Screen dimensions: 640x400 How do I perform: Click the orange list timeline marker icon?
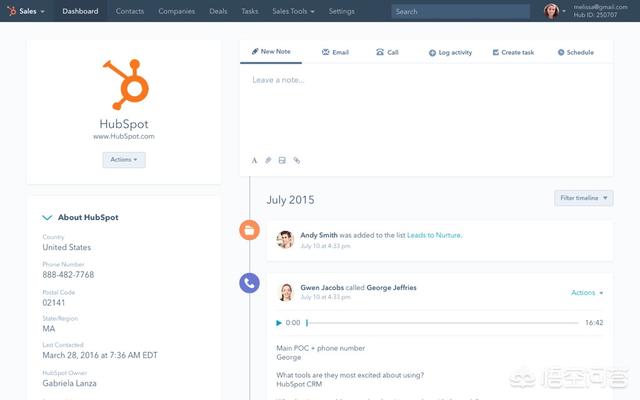[x=249, y=230]
